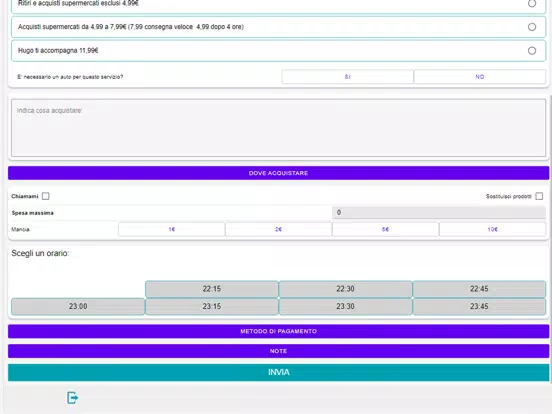
Task: Expand the DOVE ACQUISTARE section
Action: click(278, 173)
